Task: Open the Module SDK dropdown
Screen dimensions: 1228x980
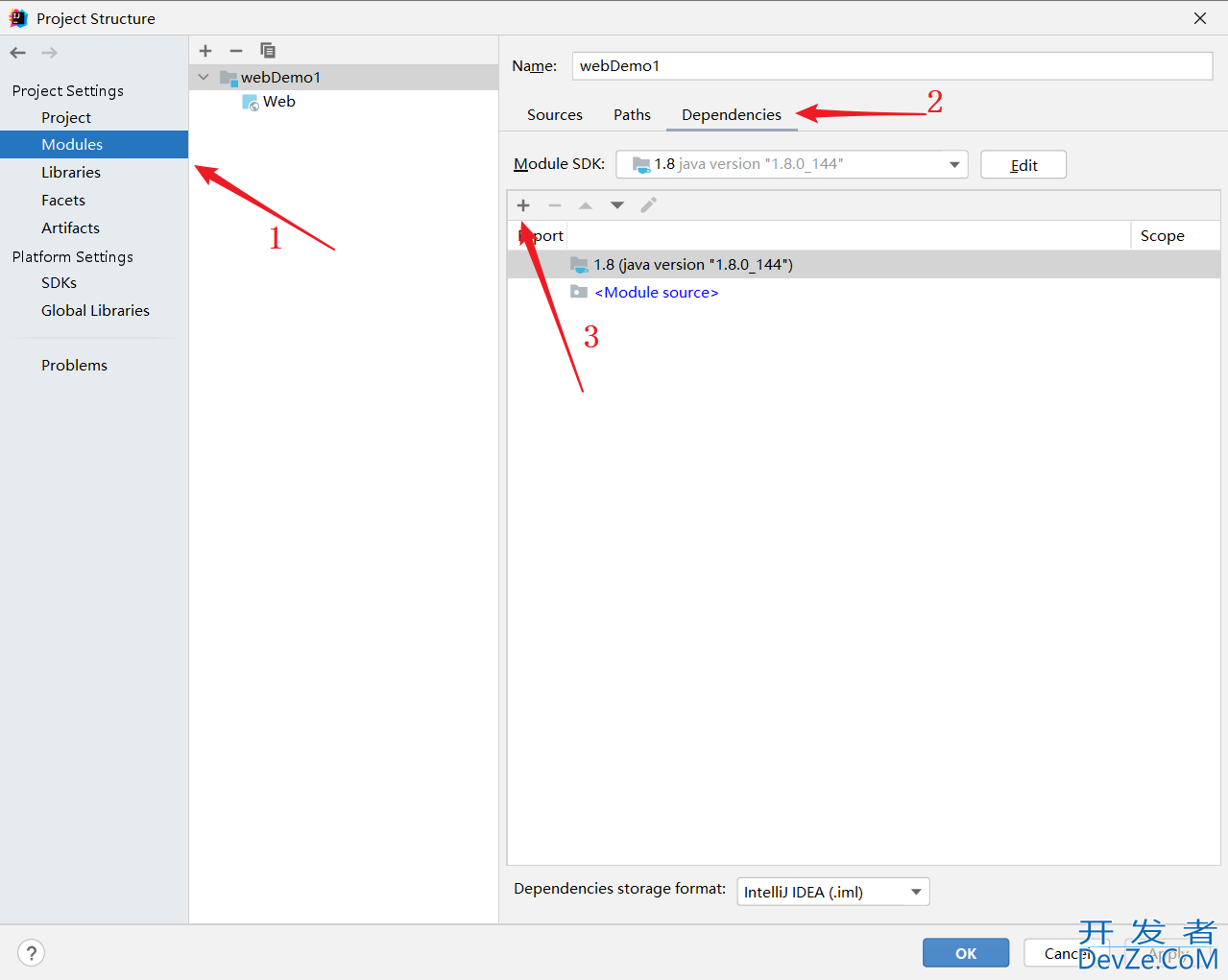Action: point(792,164)
